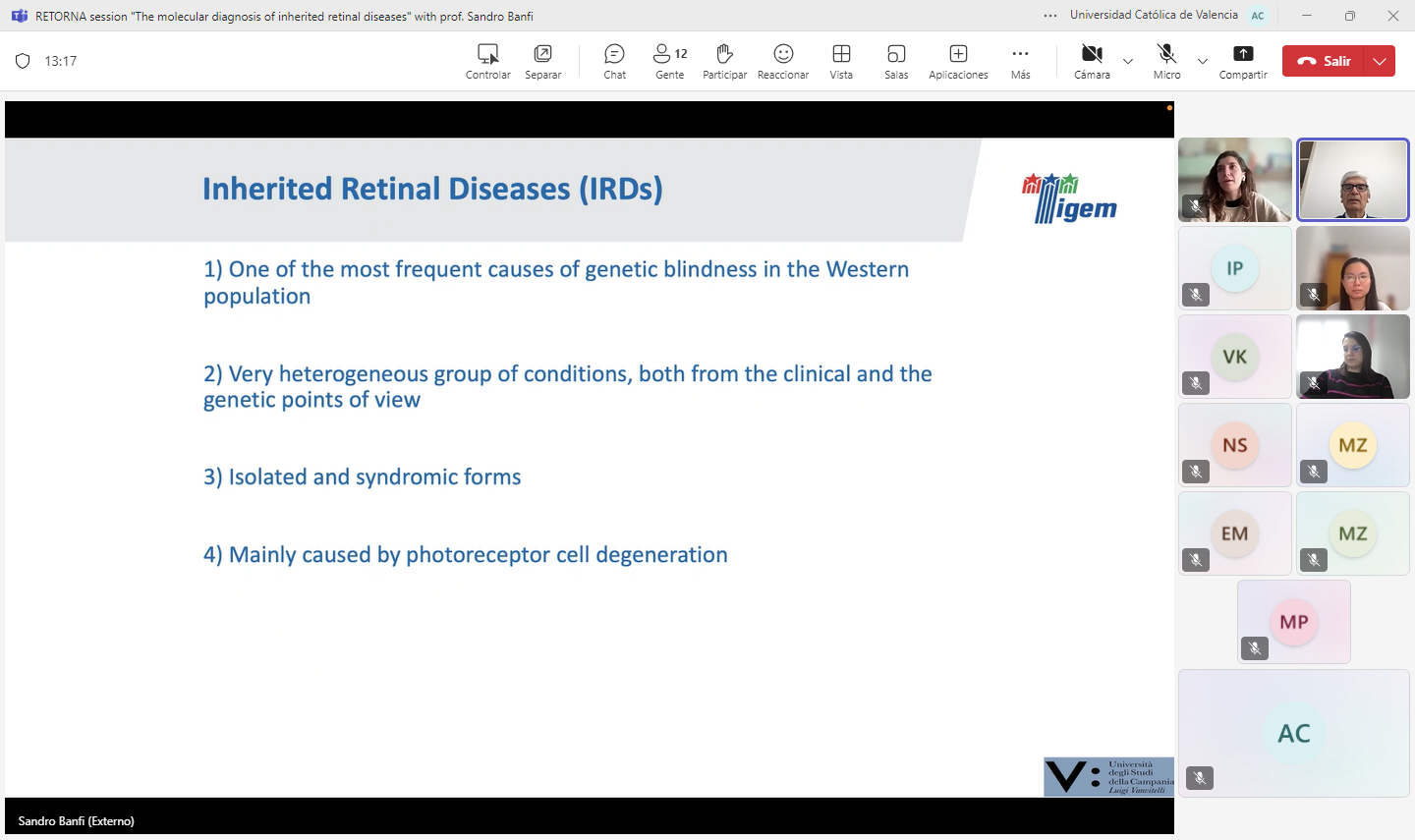Expand camera options dropdown arrow
Image resolution: width=1415 pixels, height=840 pixels.
(1128, 61)
